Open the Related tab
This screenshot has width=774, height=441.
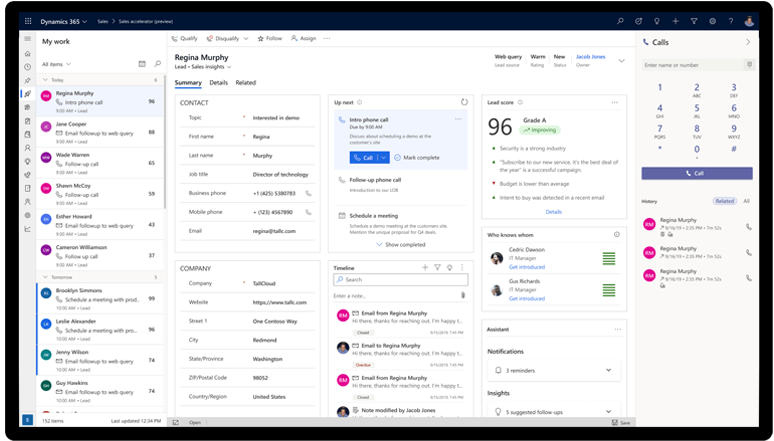[x=245, y=83]
